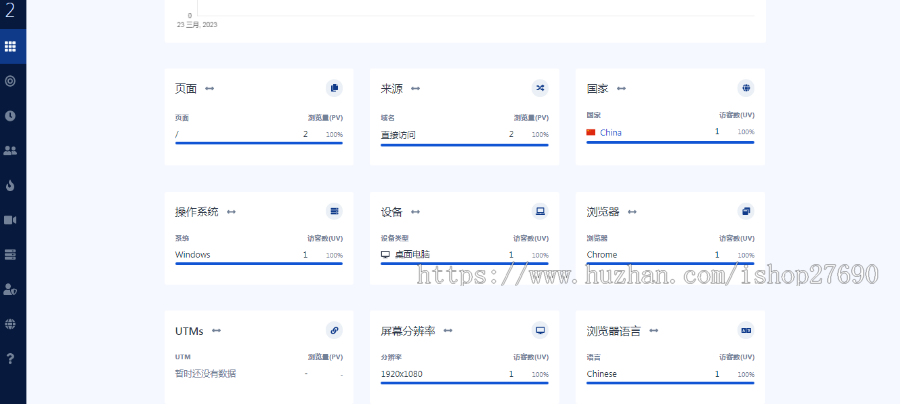Viewport: 900px width, 404px height.
Task: Click the progress bar under China
Action: (x=670, y=142)
